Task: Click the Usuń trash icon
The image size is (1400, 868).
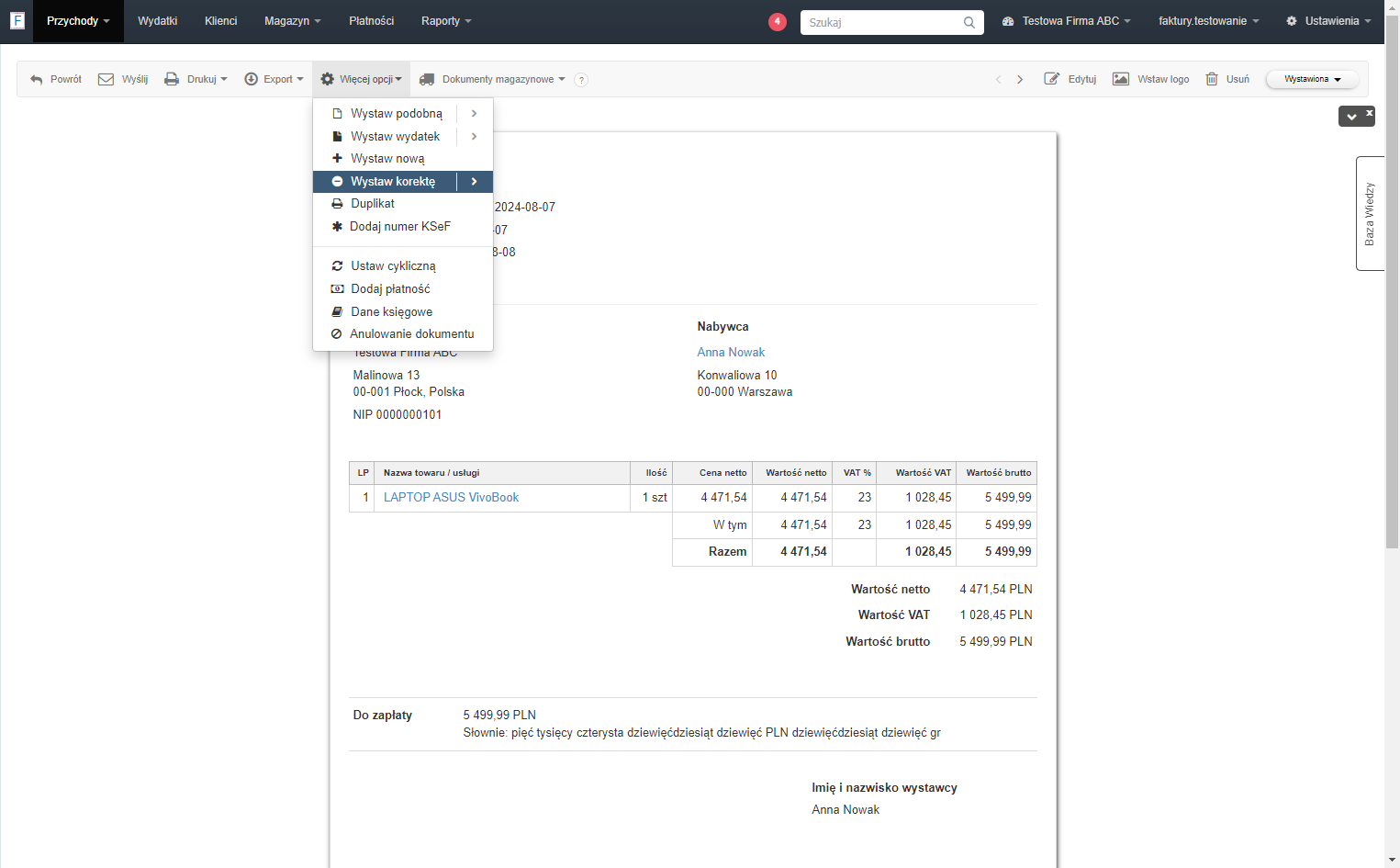Action: [1212, 79]
